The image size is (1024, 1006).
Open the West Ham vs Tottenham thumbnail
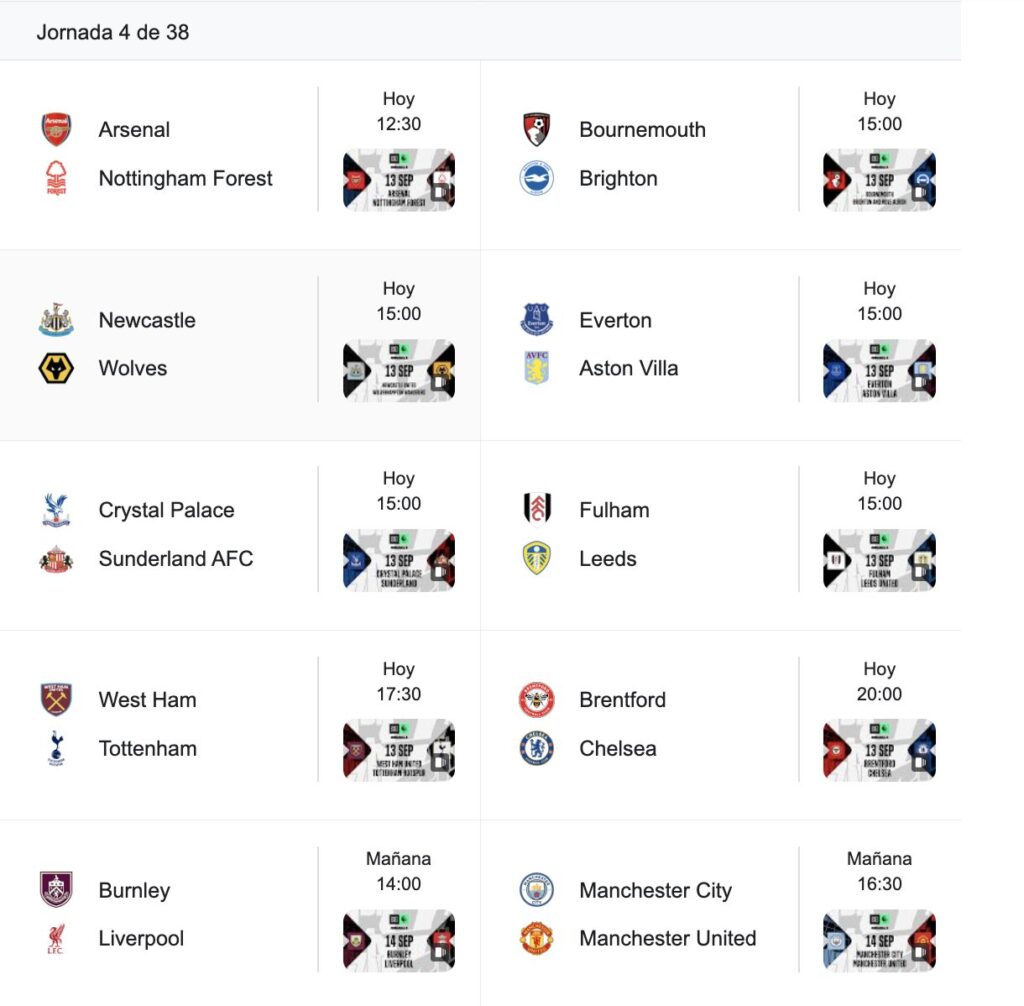point(399,750)
